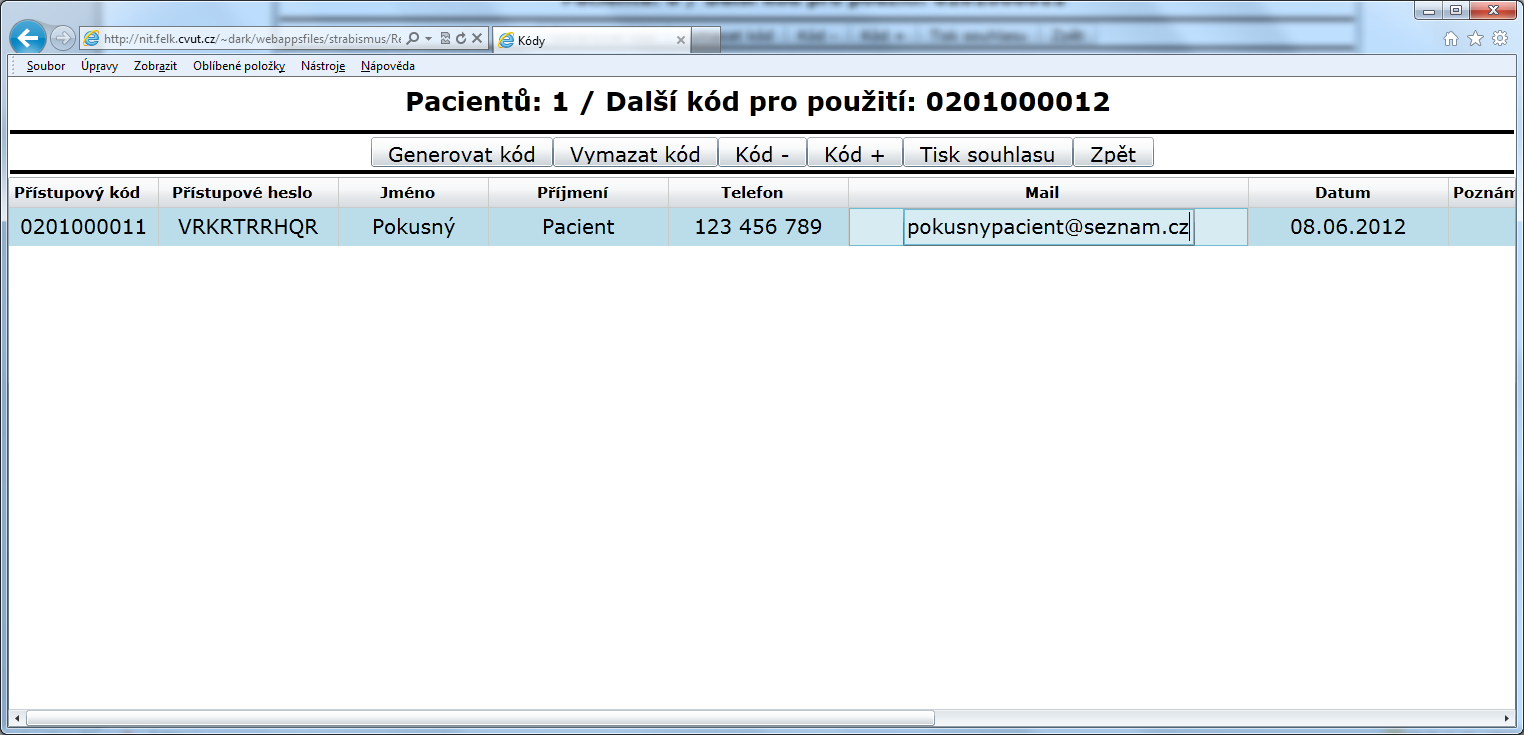Click the Přístupové heslo column header

[x=248, y=192]
